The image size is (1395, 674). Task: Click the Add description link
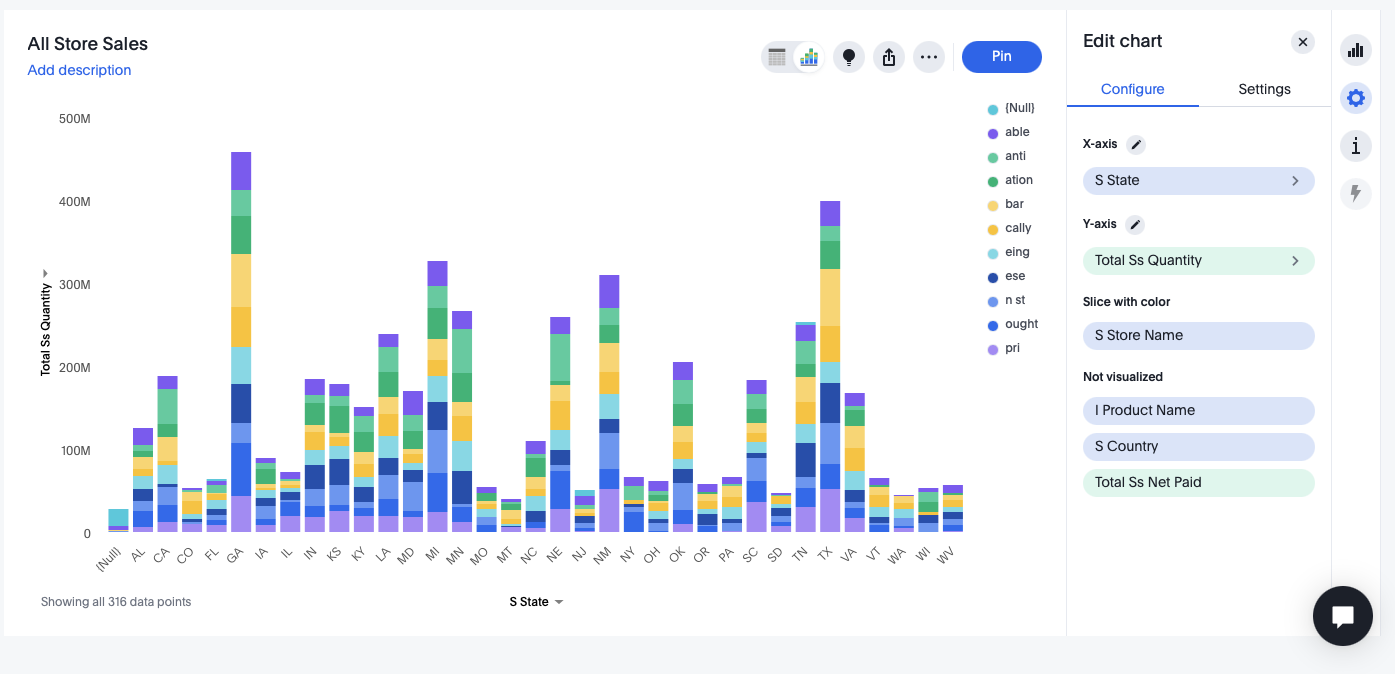click(79, 70)
